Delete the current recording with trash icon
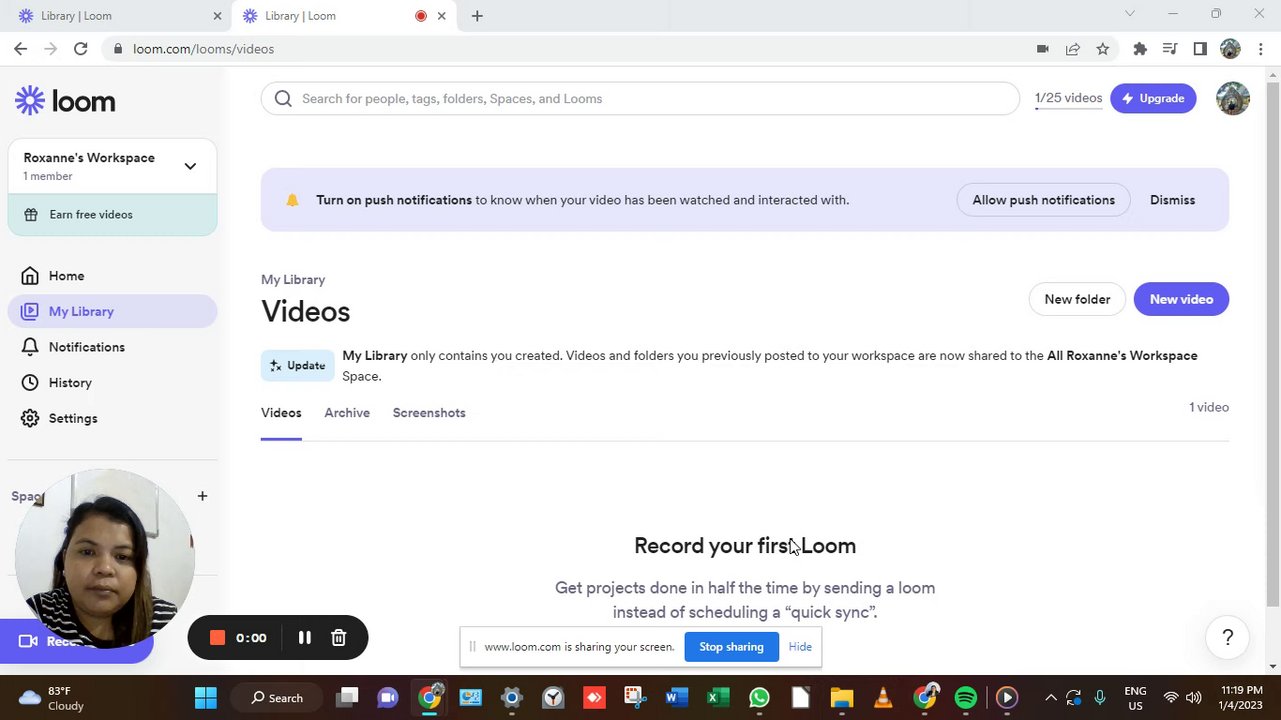 click(339, 638)
